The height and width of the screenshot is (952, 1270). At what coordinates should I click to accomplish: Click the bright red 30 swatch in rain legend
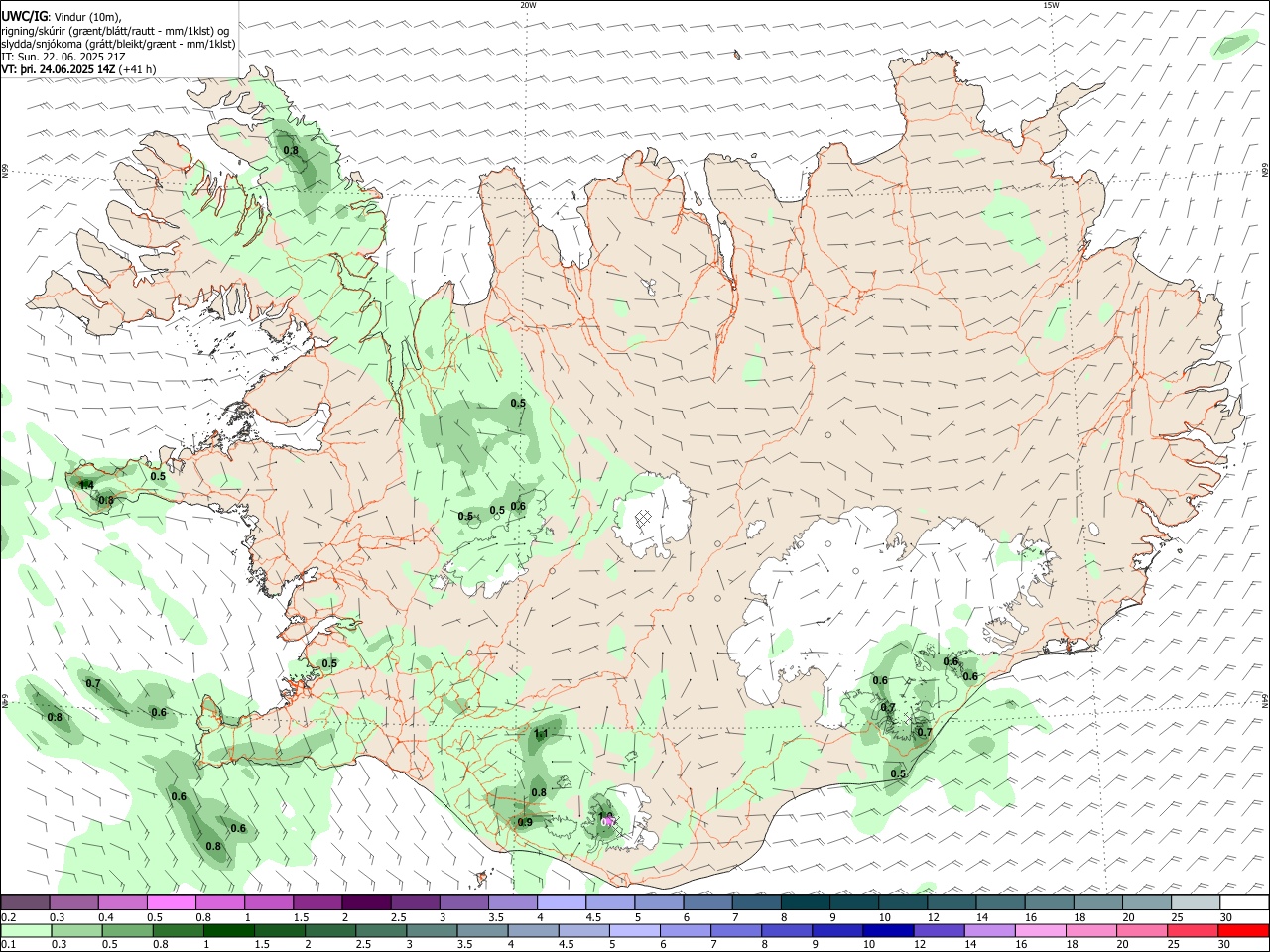coord(1243,930)
